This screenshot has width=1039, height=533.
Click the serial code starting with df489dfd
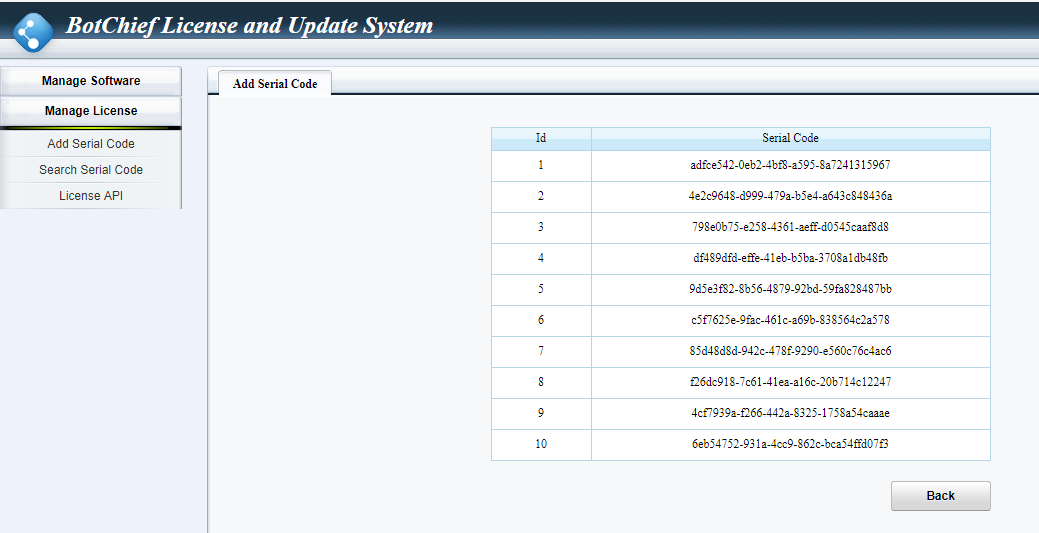pyautogui.click(x=790, y=258)
